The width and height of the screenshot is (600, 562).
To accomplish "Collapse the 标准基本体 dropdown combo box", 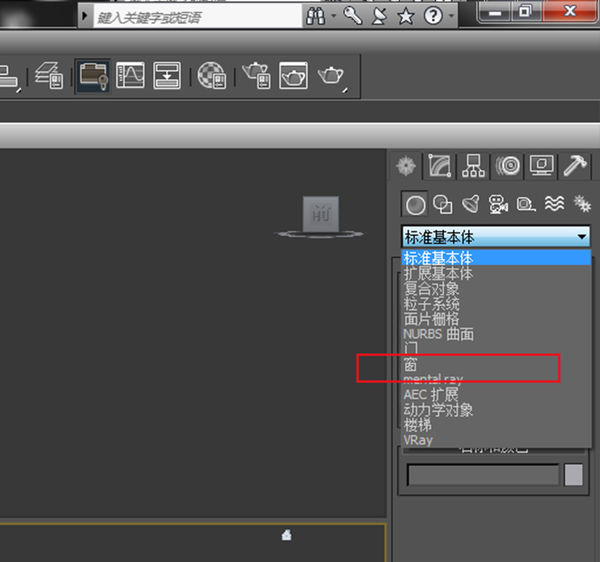I will (x=496, y=236).
